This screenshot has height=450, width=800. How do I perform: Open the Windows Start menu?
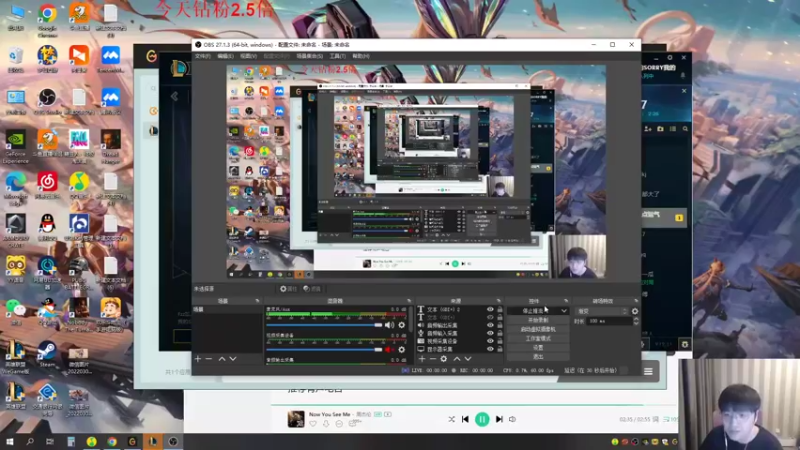click(x=10, y=441)
